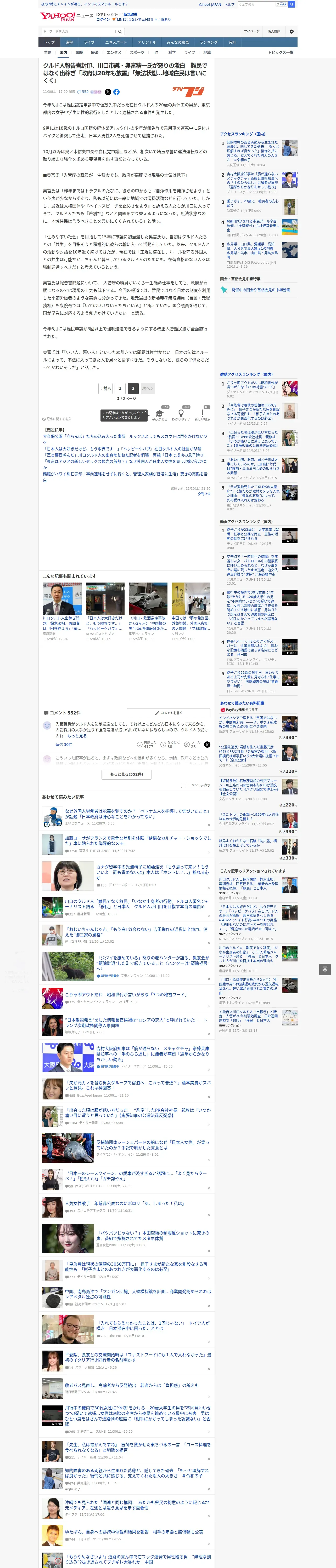
Task: Click the comment count 552 icon
Action: coord(83,92)
